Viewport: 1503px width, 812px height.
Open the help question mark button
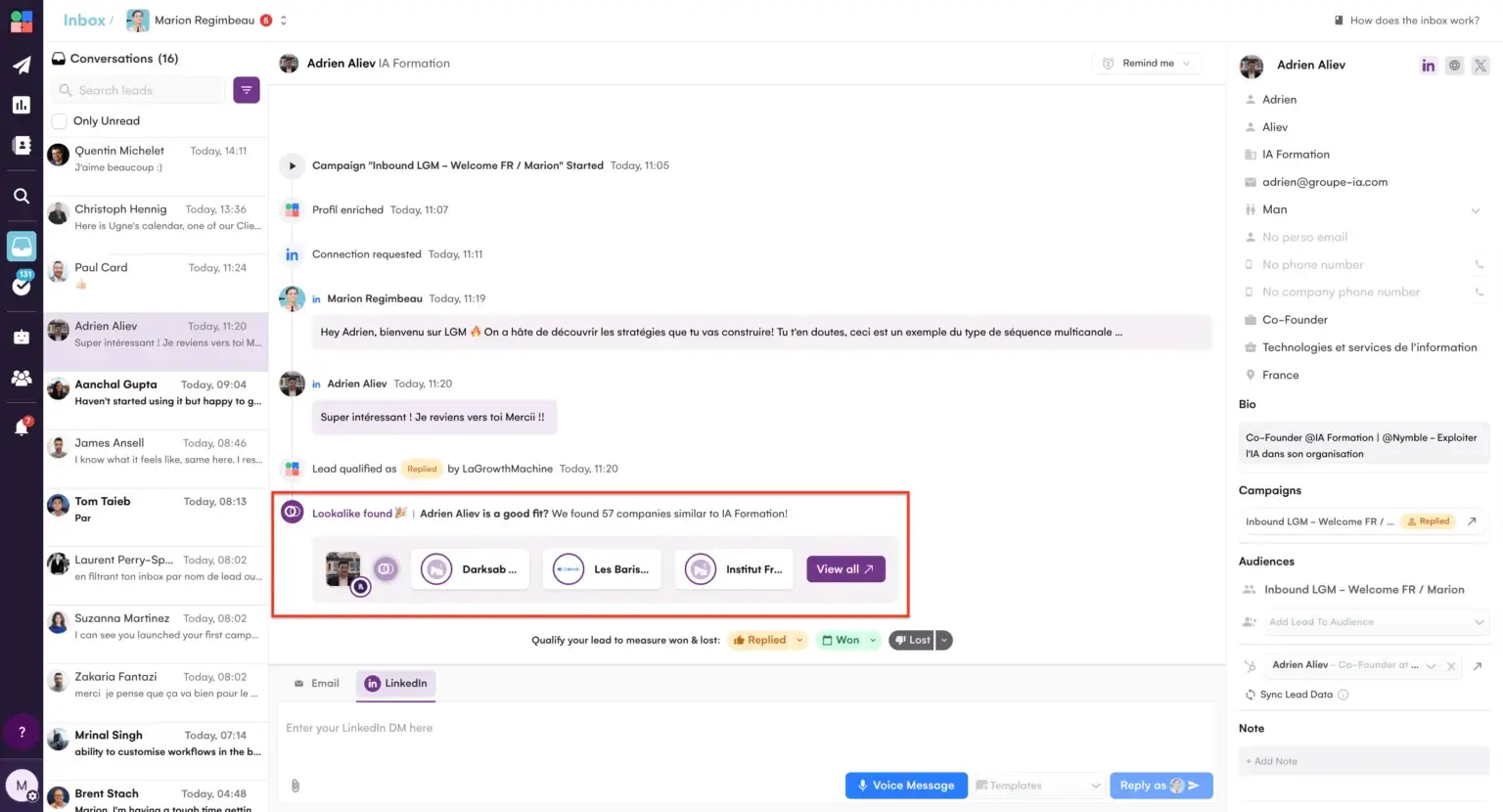pos(22,732)
